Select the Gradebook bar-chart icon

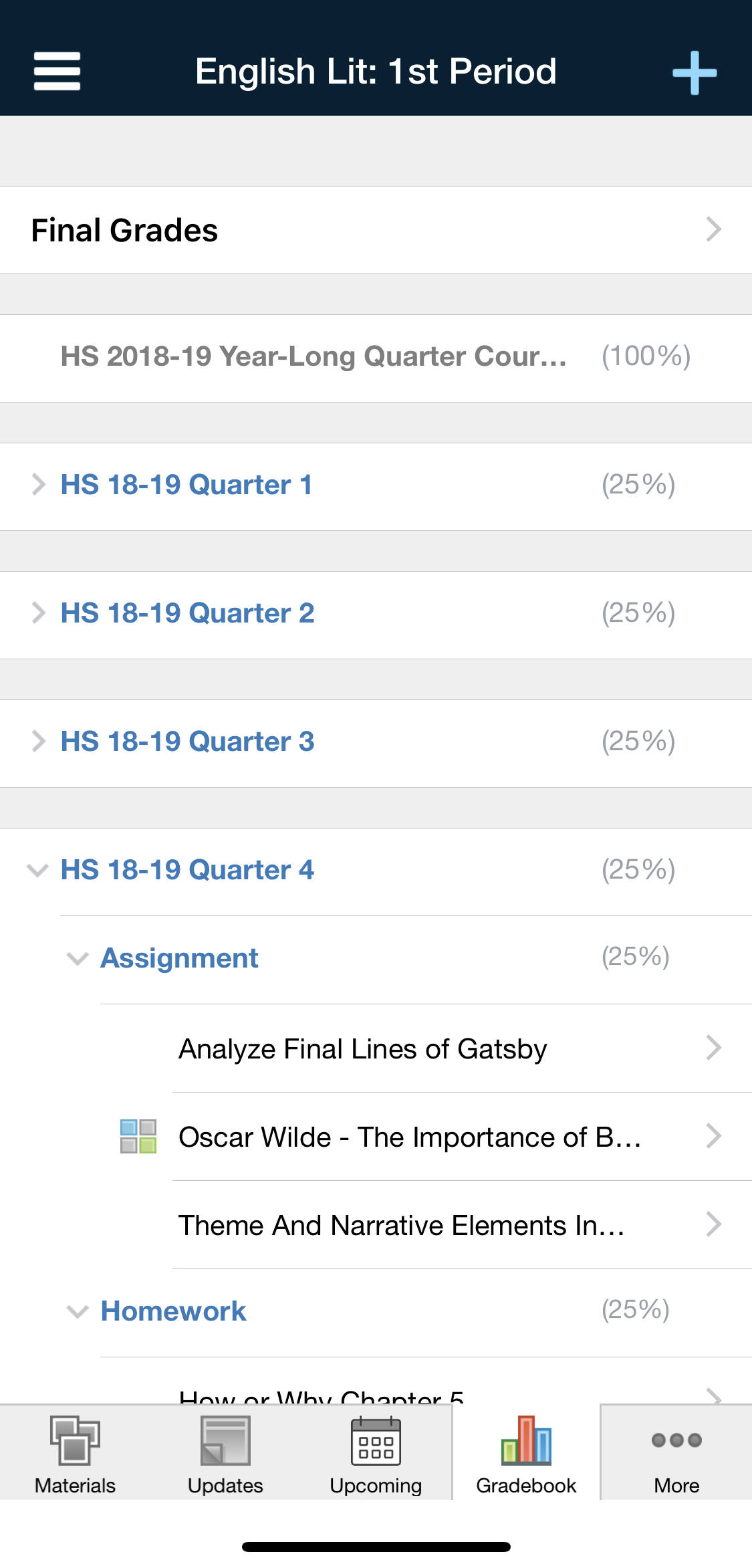526,1440
